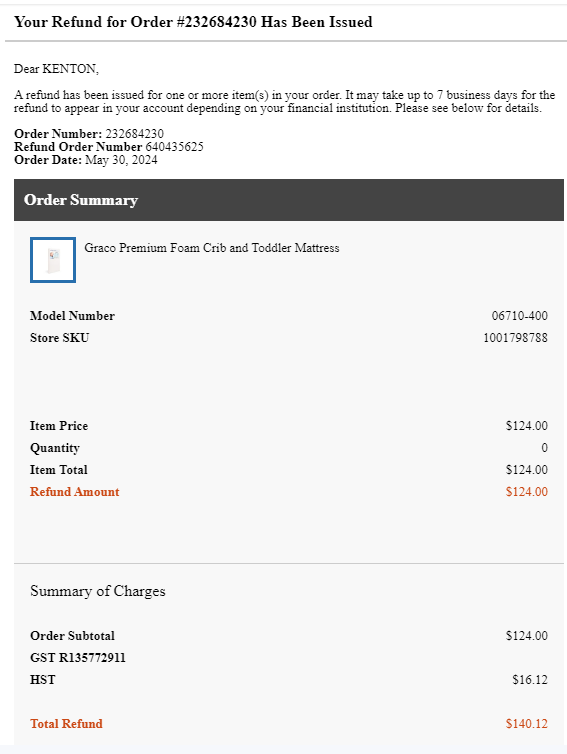Click the email subject heading with order number
Image resolution: width=567 pixels, height=754 pixels.
(x=193, y=22)
